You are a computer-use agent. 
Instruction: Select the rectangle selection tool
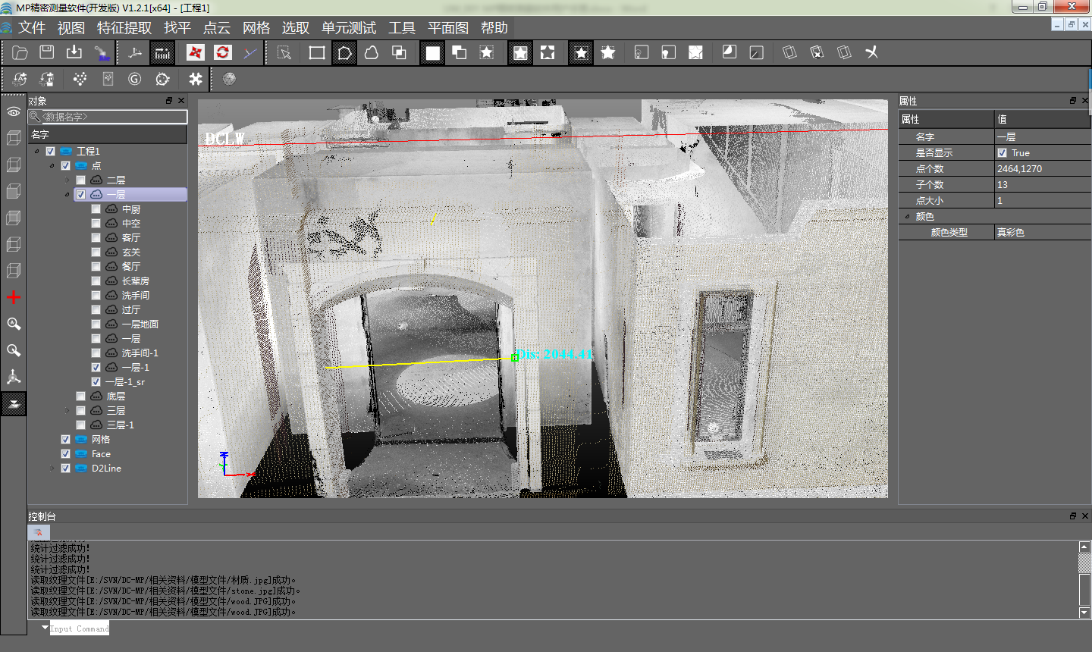pos(317,52)
